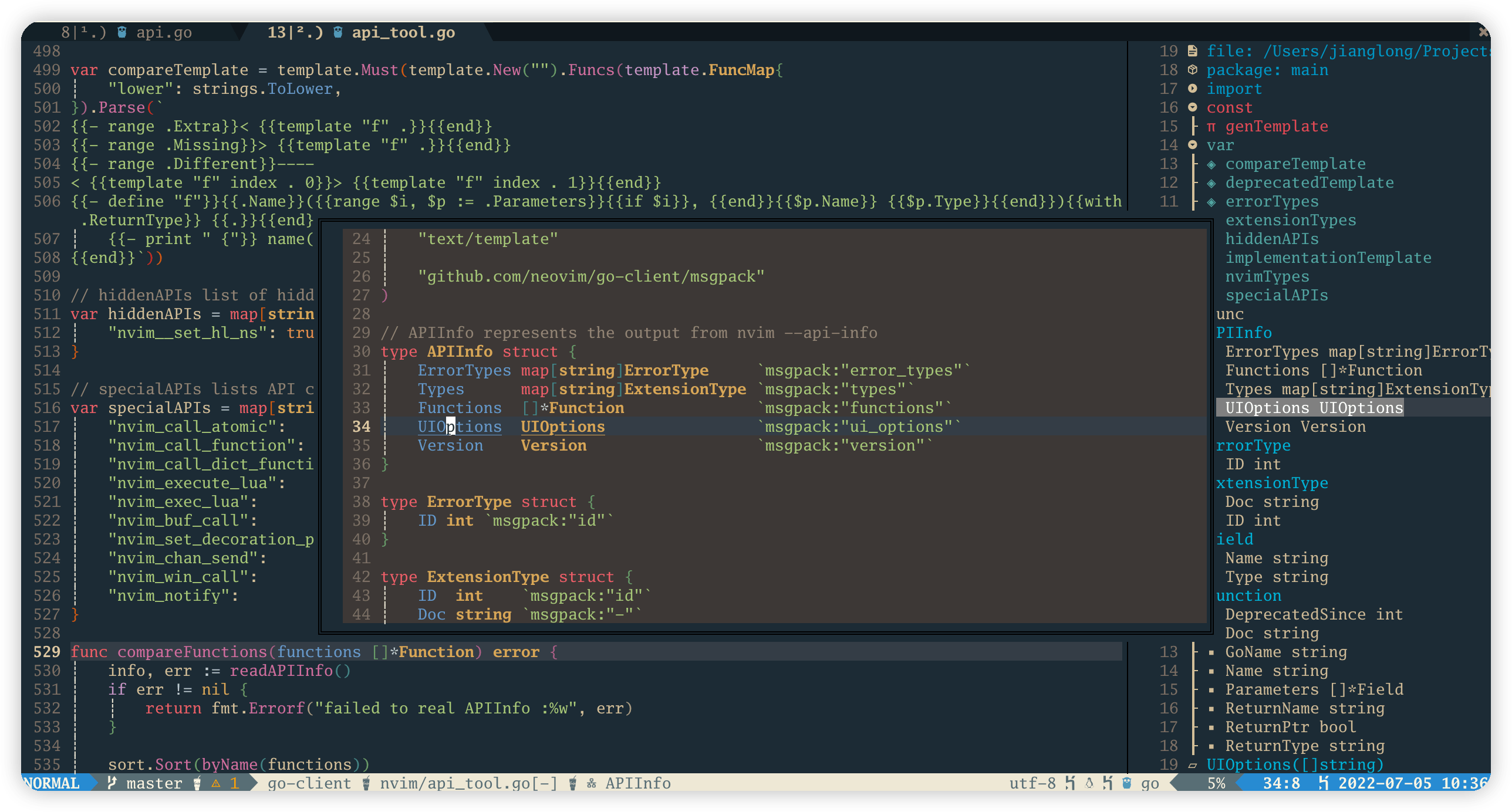The width and height of the screenshot is (1512, 812).
Task: Click the gopher icon before go filetype
Action: point(1126,783)
